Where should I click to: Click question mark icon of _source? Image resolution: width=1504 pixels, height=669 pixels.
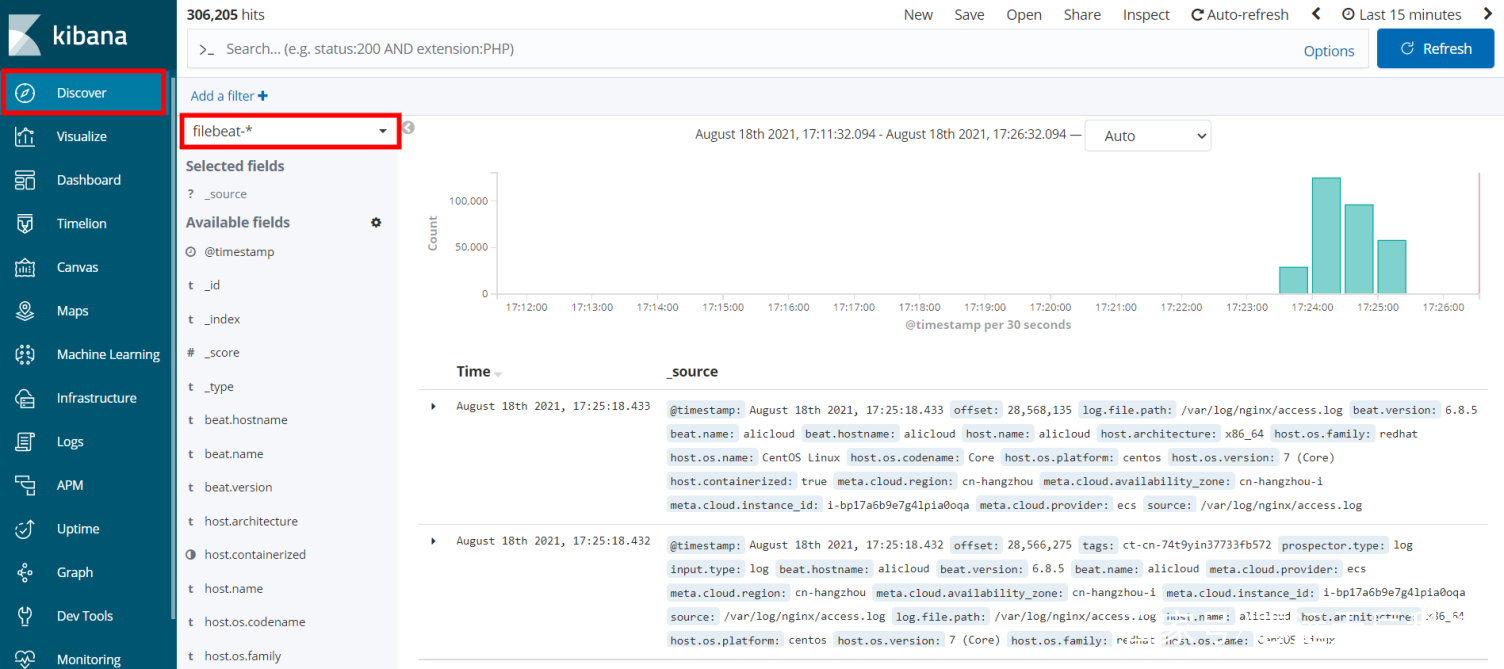[x=191, y=194]
